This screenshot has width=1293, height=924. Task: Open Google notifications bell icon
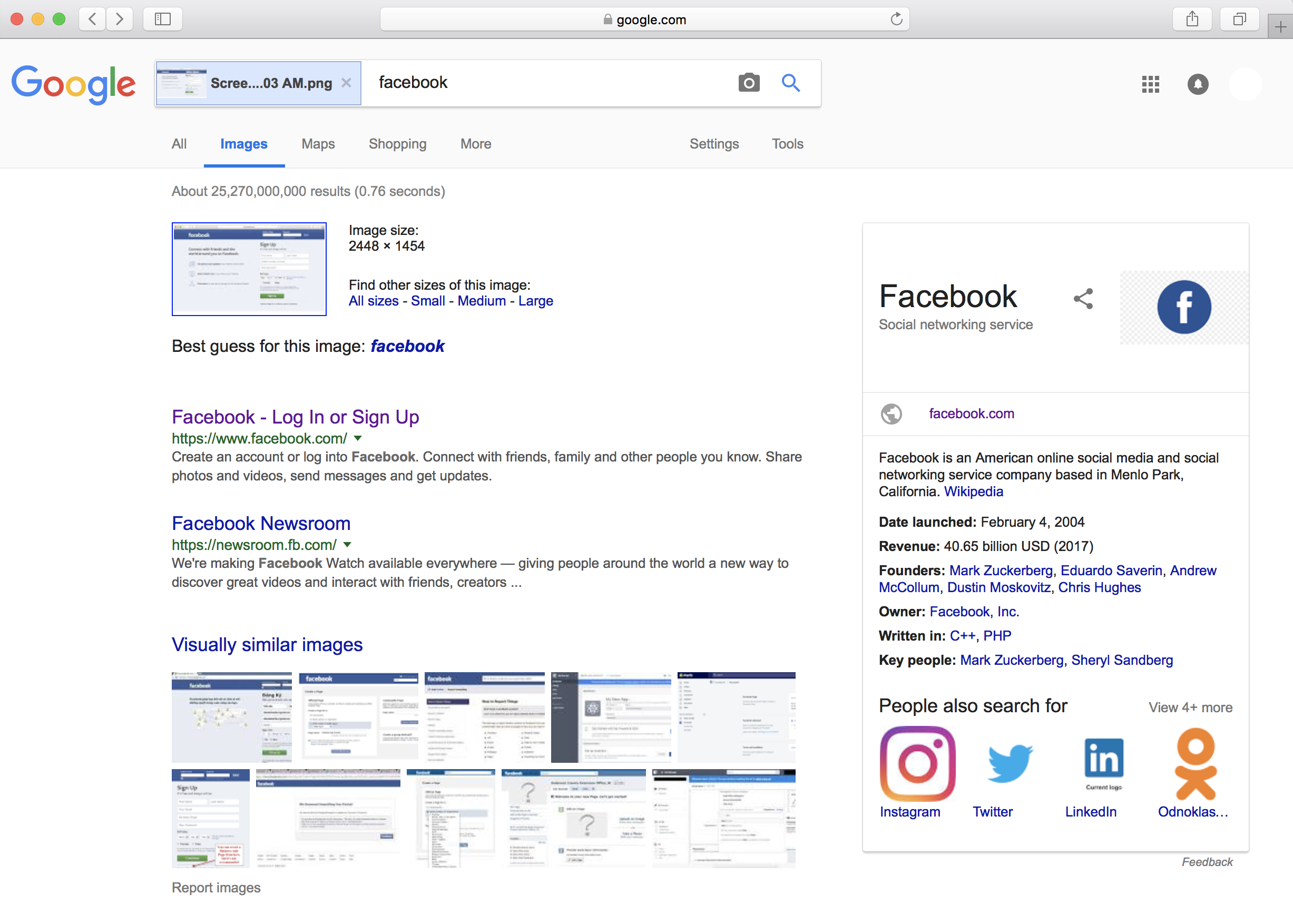pos(1198,84)
